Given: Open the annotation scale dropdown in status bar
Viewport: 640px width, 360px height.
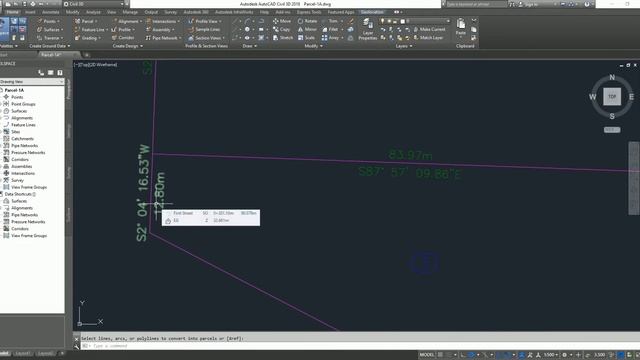Looking at the screenshot, I should tap(551, 355).
